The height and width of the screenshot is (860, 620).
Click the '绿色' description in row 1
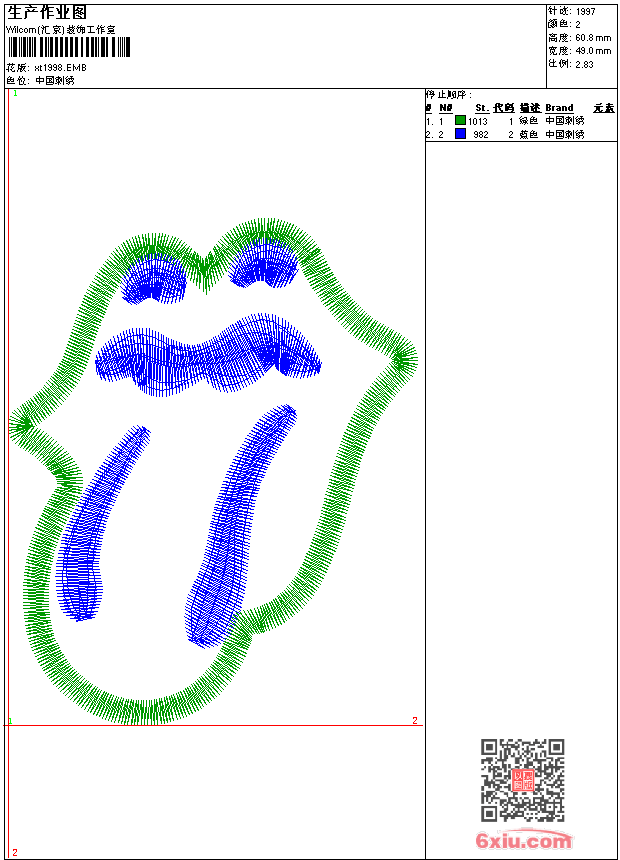[x=529, y=121]
